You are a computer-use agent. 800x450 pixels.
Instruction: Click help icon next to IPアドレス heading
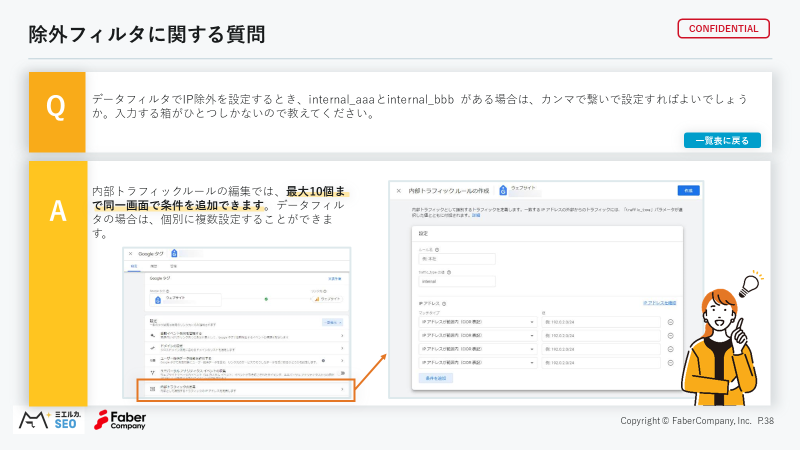tap(444, 304)
